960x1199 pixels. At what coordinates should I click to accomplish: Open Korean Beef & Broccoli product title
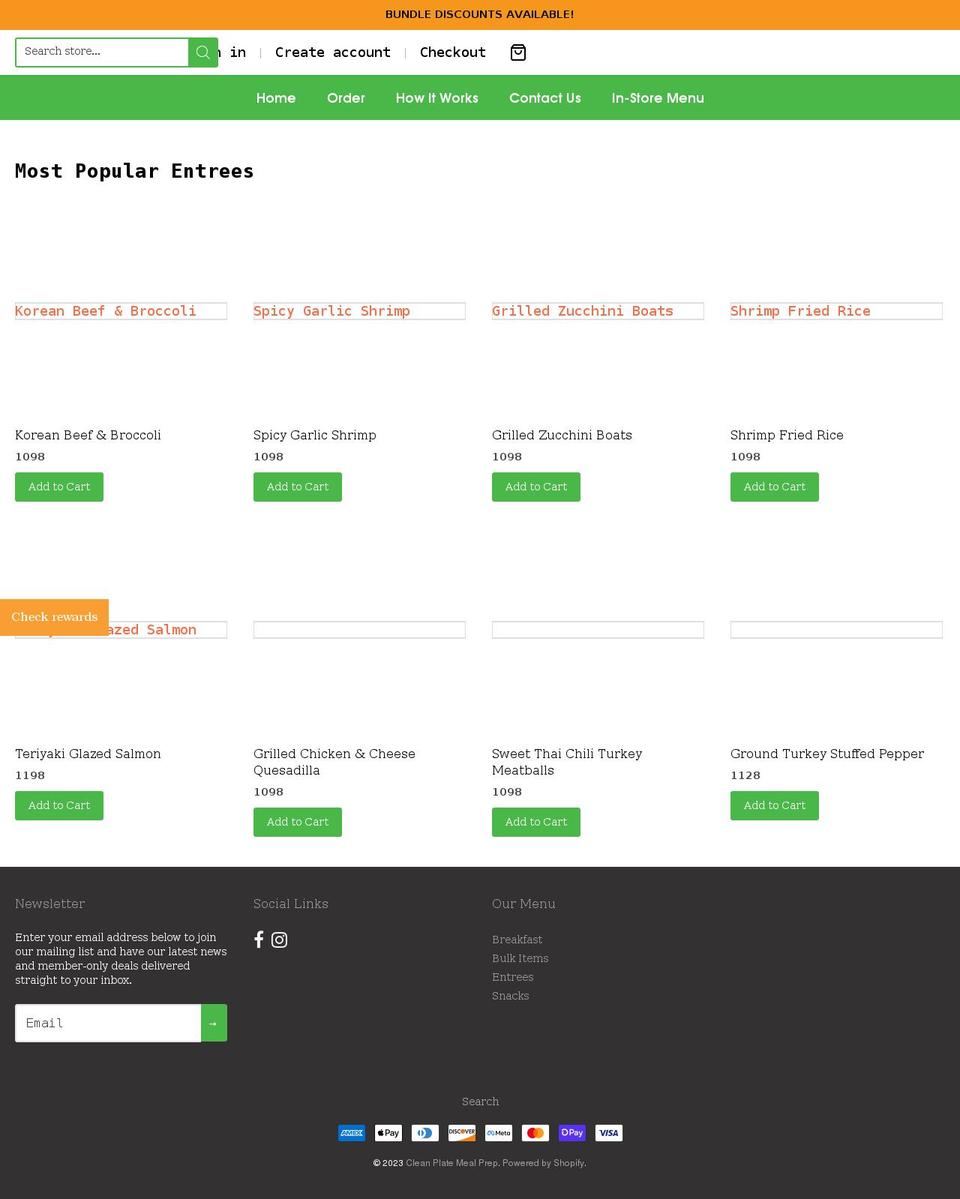pyautogui.click(x=88, y=435)
